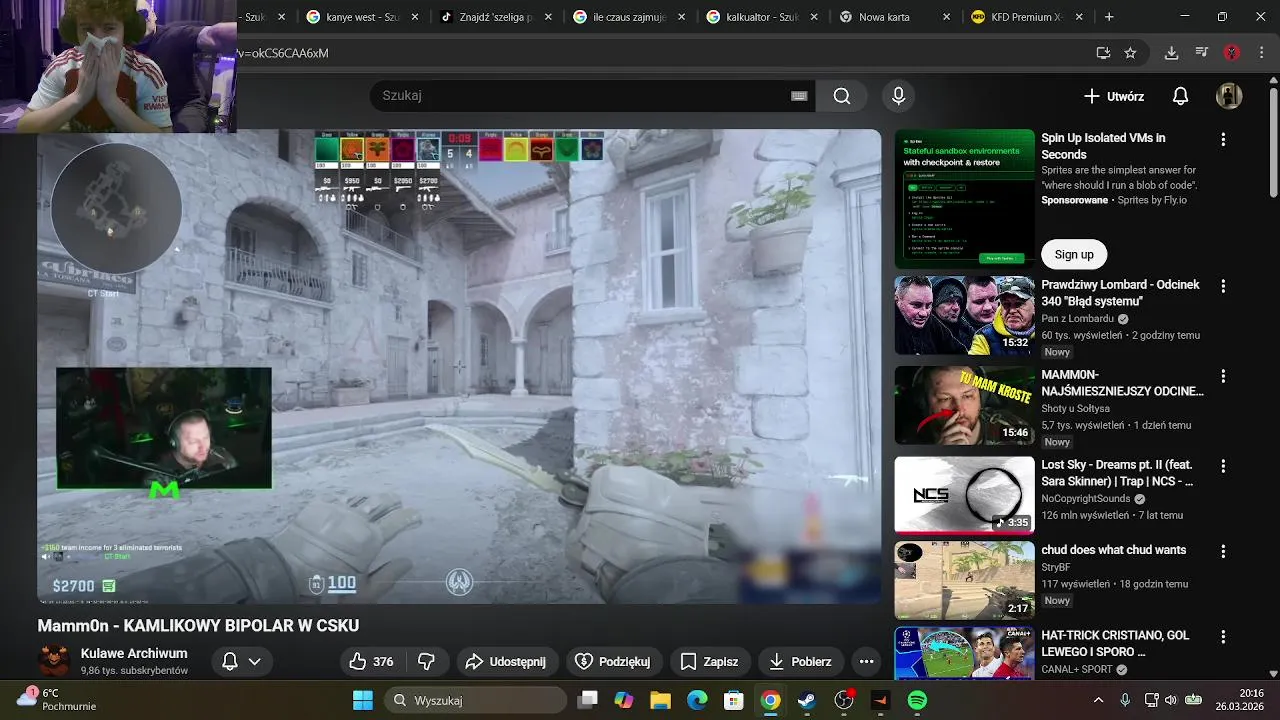Open options for HAT-TRICK CRISTIANO video
This screenshot has height=720, width=1280.
(x=1222, y=637)
